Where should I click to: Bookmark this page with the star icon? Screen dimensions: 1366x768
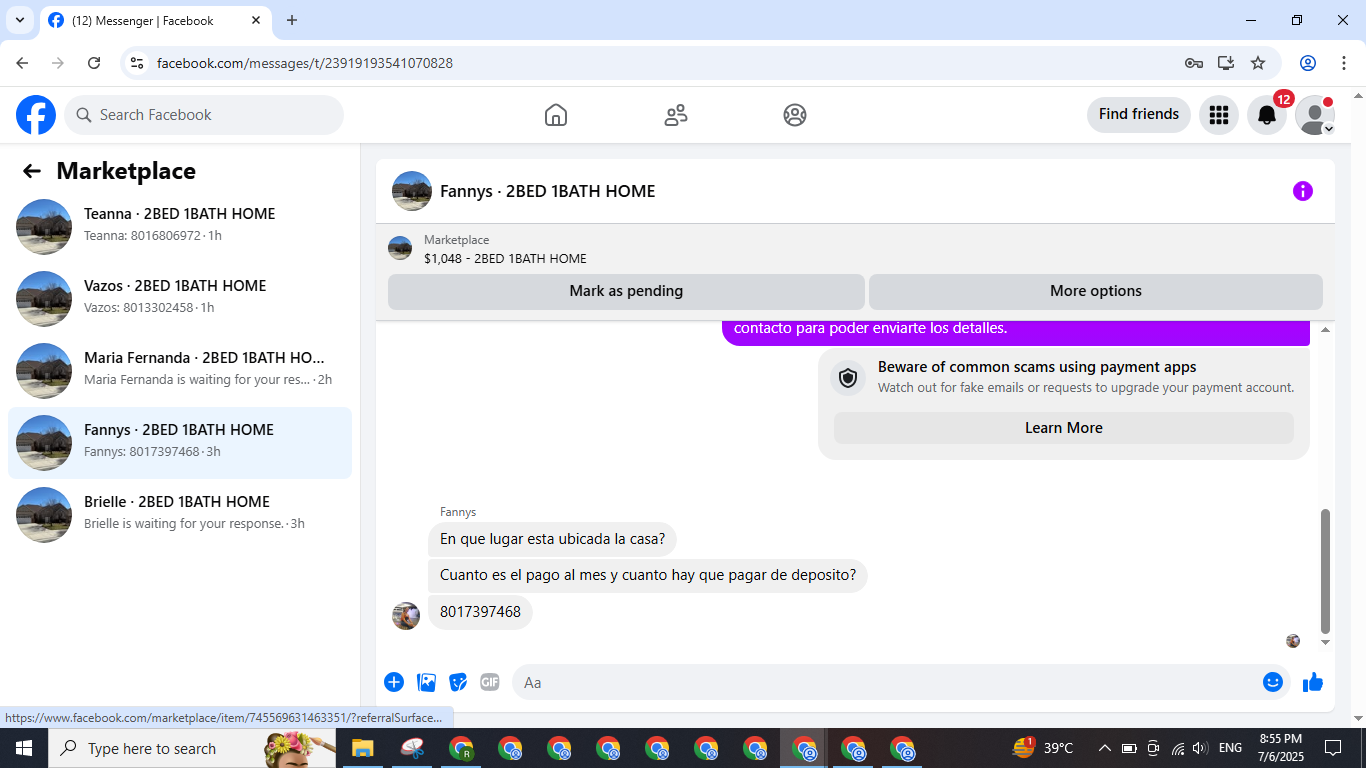pos(1258,63)
